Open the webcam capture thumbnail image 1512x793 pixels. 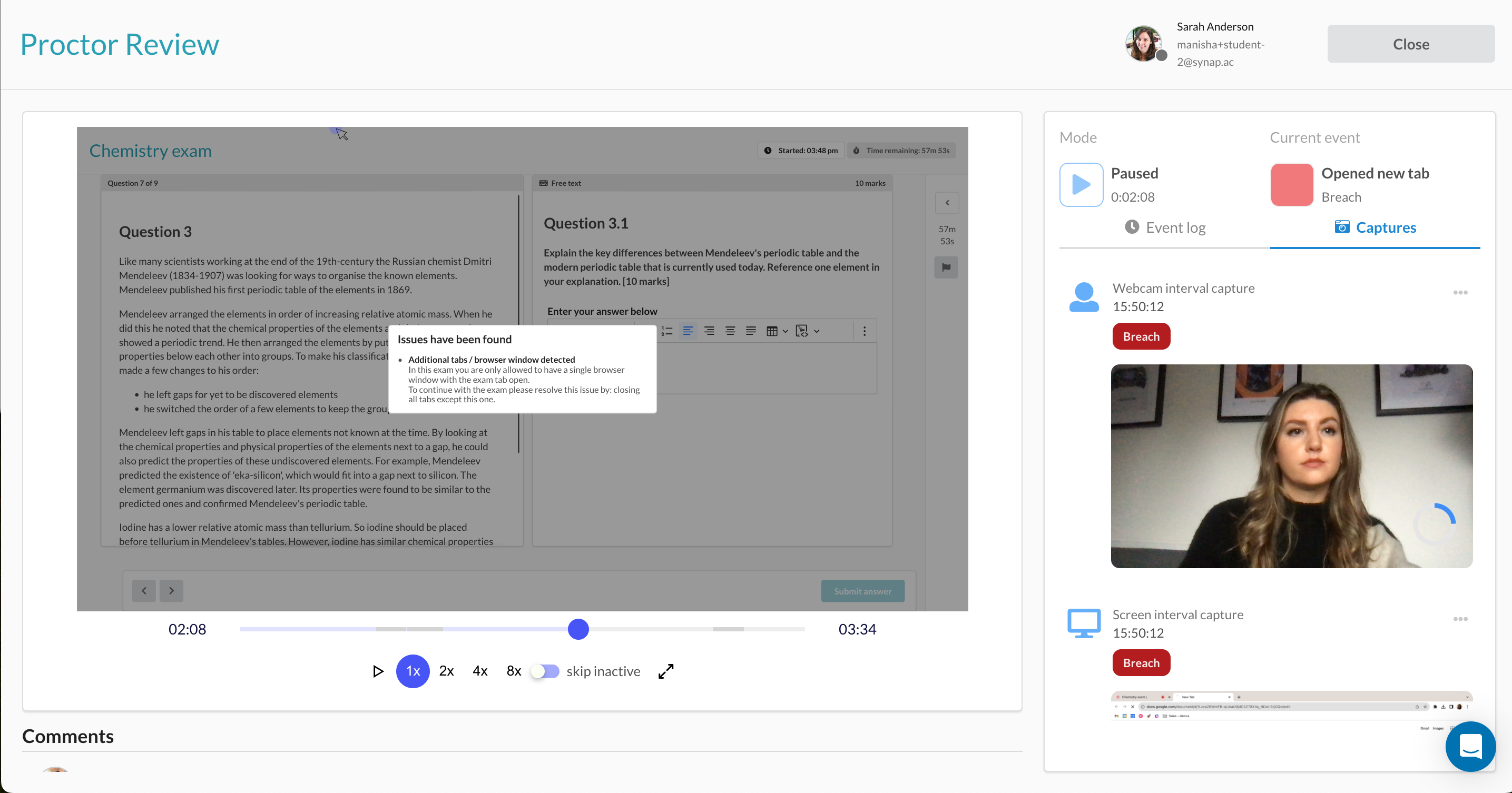pyautogui.click(x=1291, y=467)
